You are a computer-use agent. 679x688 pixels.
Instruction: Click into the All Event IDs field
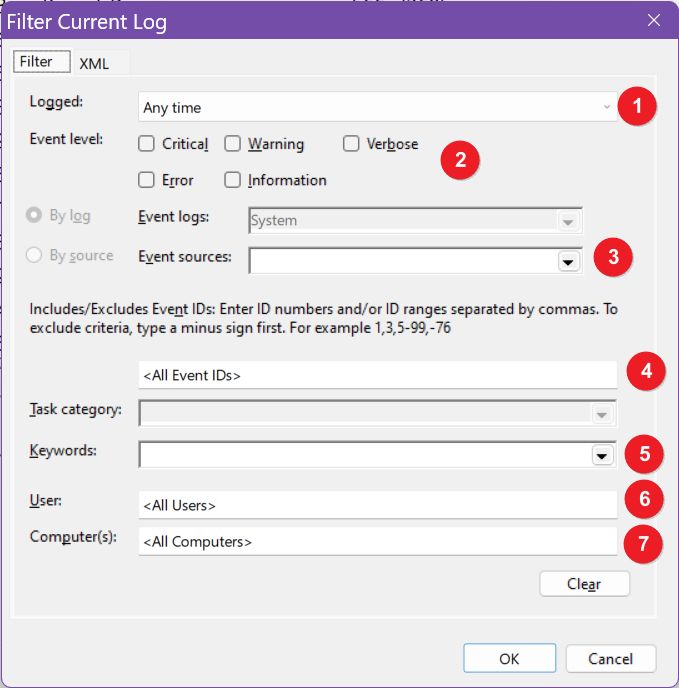377,375
